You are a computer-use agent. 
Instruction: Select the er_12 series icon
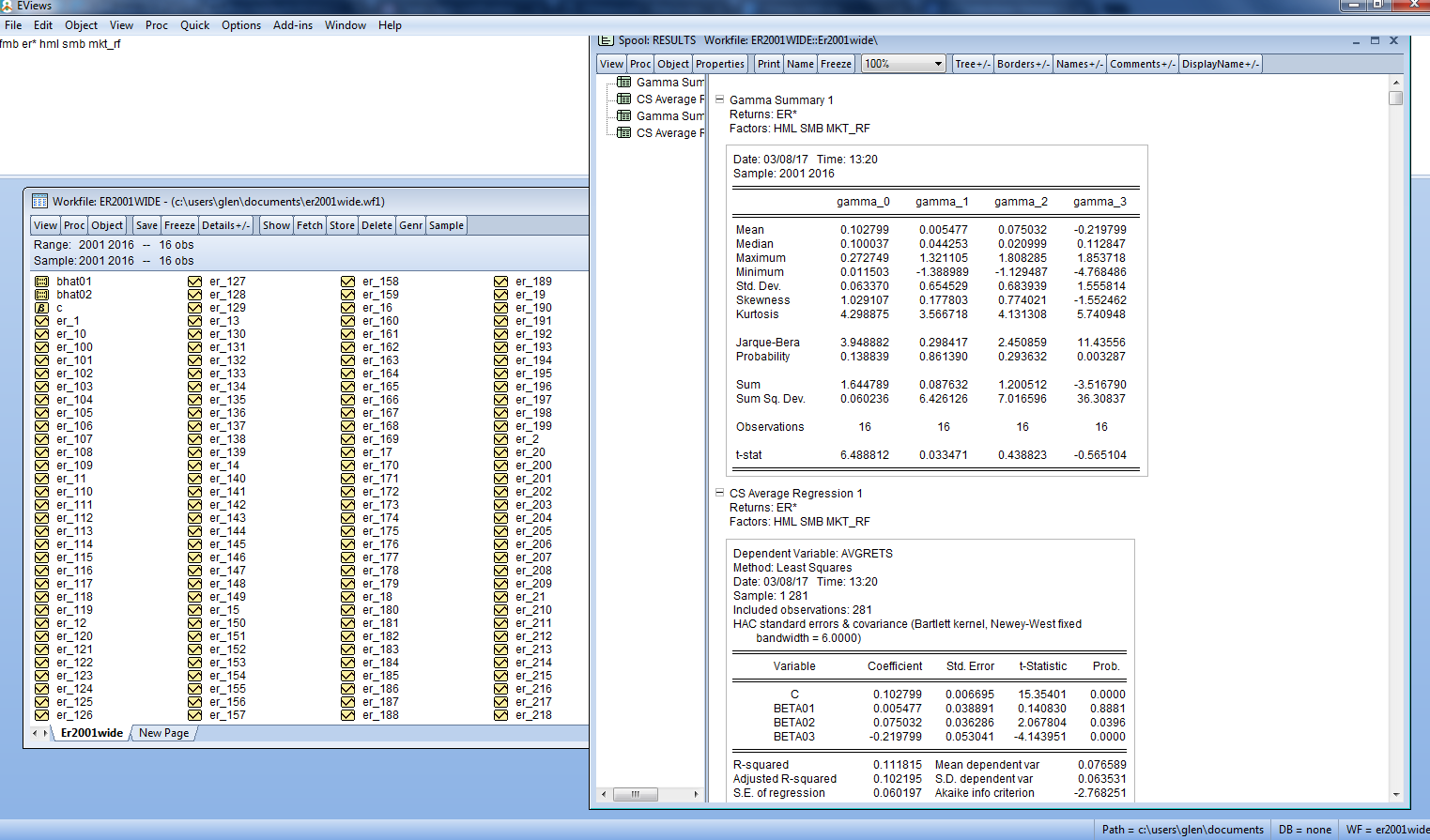point(41,623)
